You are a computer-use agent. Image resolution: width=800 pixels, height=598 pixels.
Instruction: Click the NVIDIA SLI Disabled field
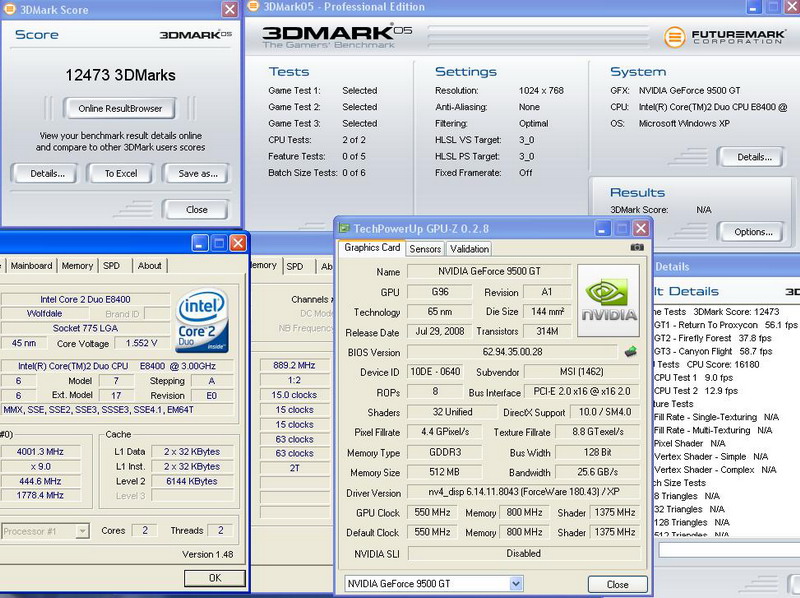pos(523,553)
